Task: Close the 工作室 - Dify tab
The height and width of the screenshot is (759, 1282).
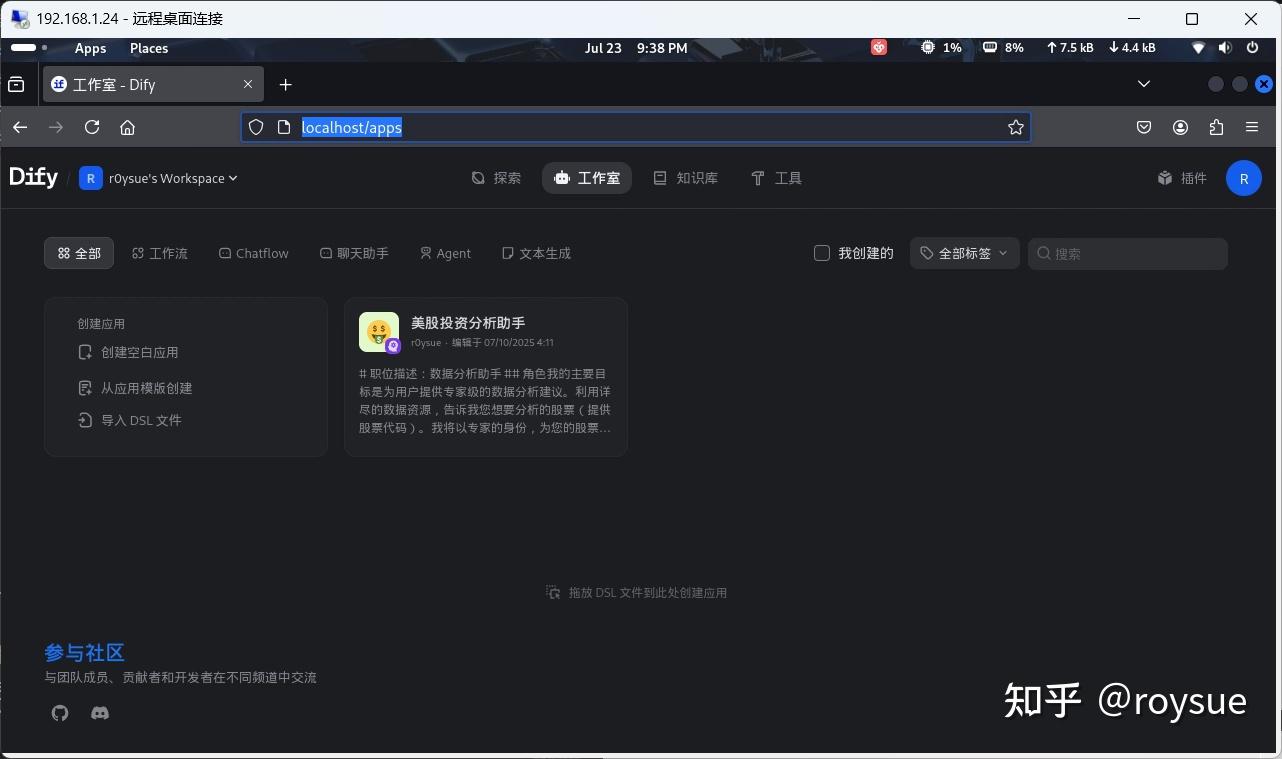Action: pos(248,84)
